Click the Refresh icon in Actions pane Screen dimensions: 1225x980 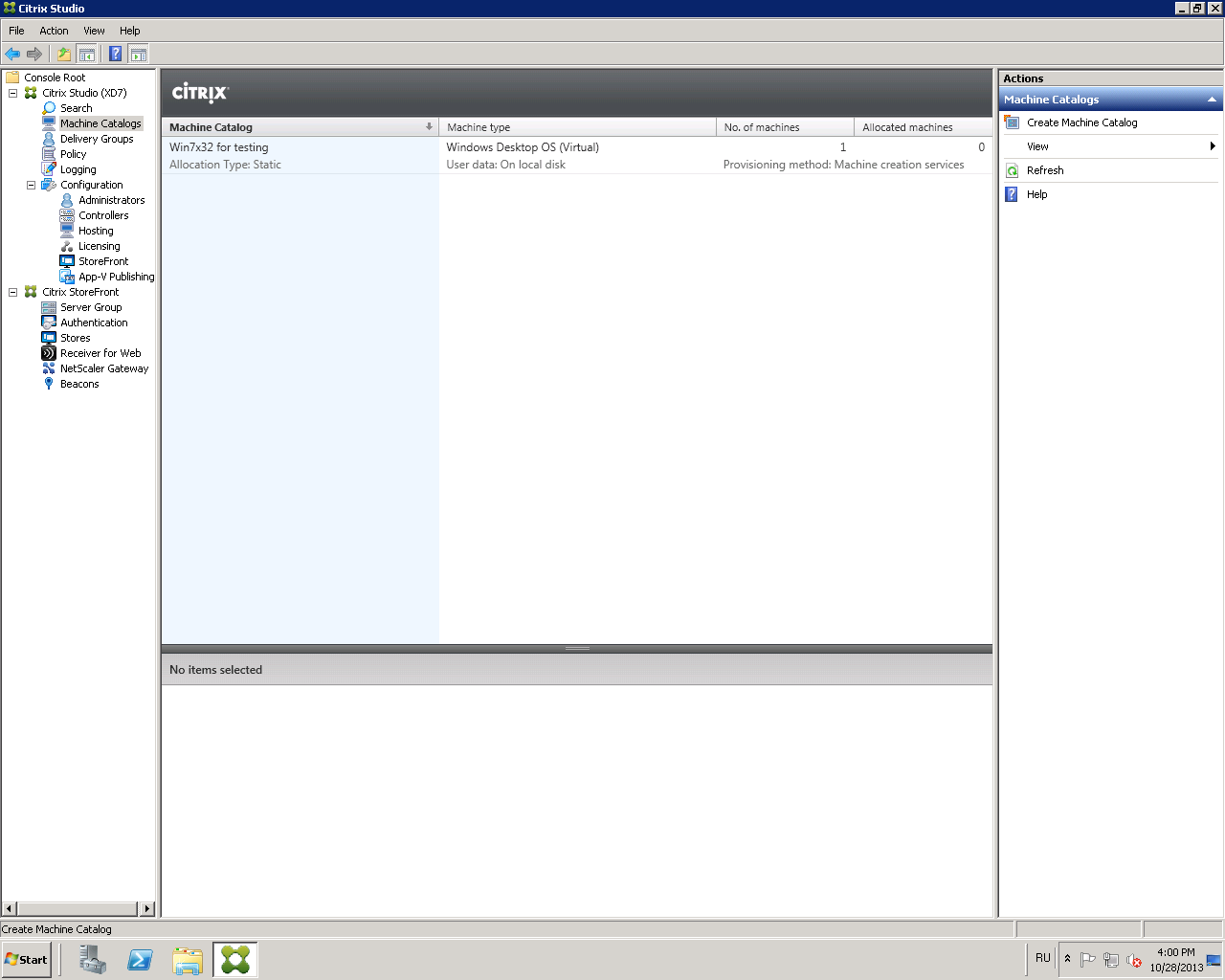[x=1012, y=170]
